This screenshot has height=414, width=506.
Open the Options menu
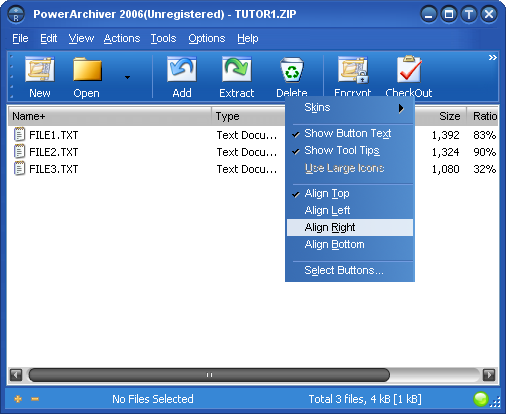point(207,38)
